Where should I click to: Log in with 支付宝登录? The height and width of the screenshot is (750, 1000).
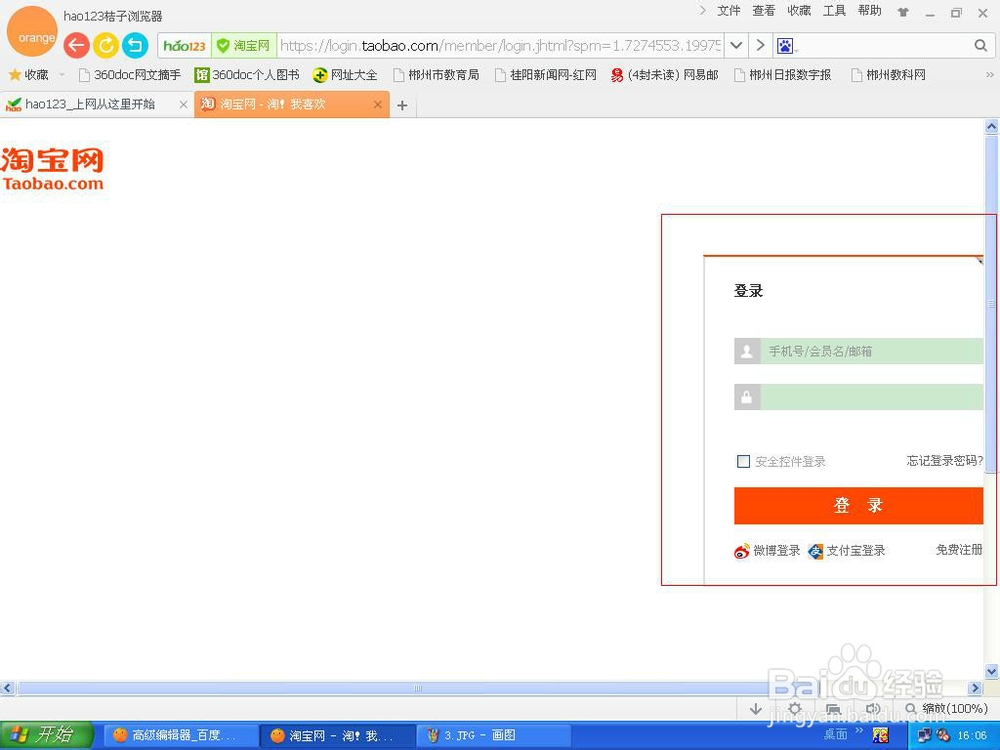coord(846,551)
